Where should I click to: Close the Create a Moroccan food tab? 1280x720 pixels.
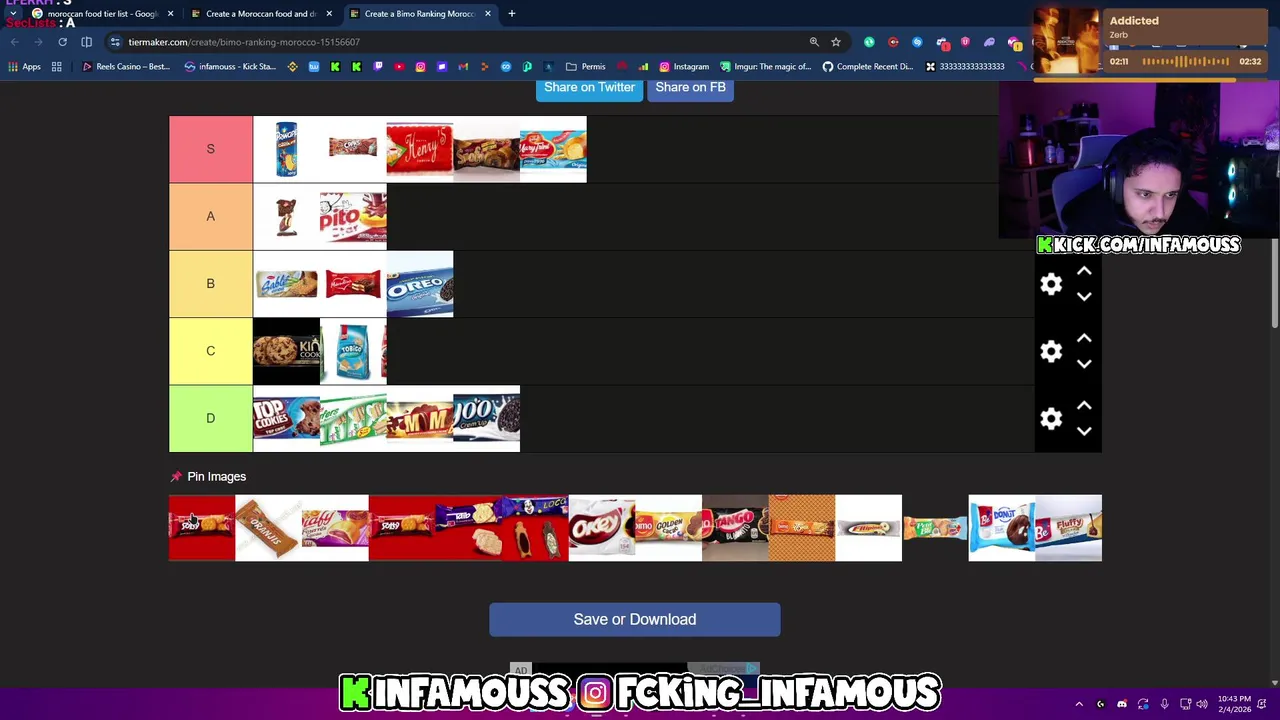(x=328, y=14)
